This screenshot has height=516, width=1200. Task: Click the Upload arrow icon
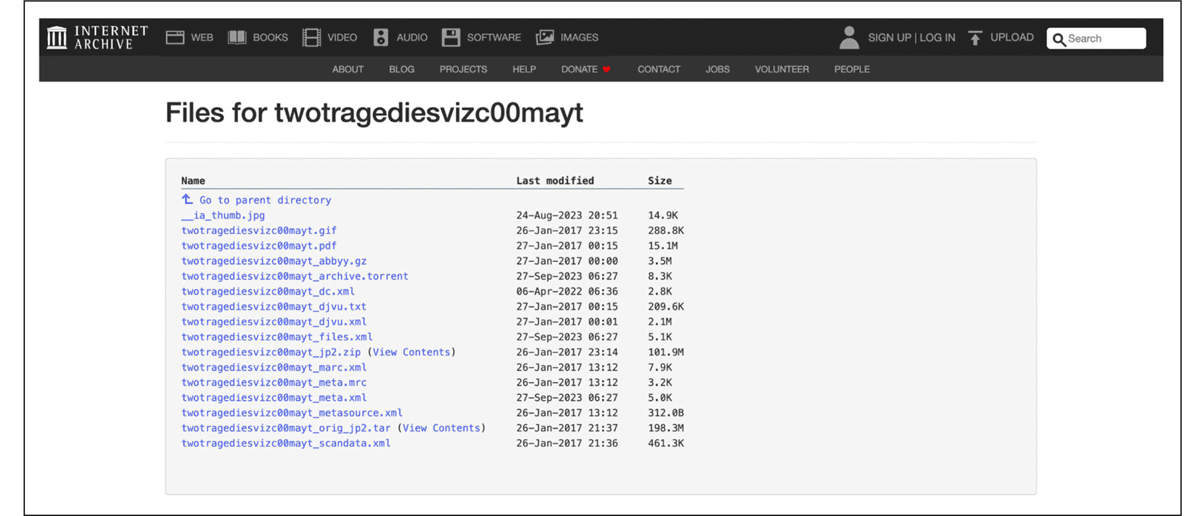pos(975,38)
